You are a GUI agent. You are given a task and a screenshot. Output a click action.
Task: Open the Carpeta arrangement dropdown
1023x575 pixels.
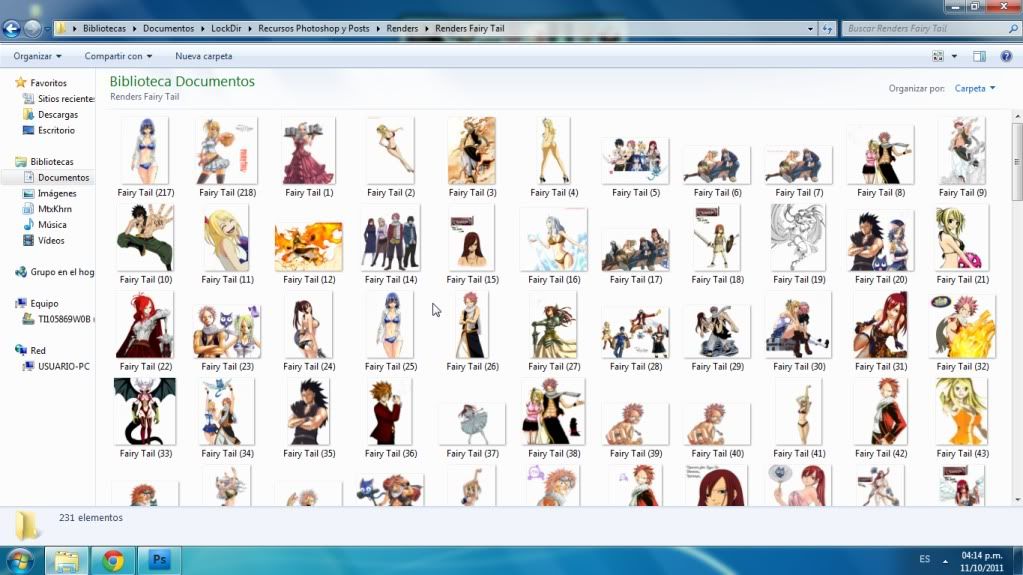click(975, 89)
